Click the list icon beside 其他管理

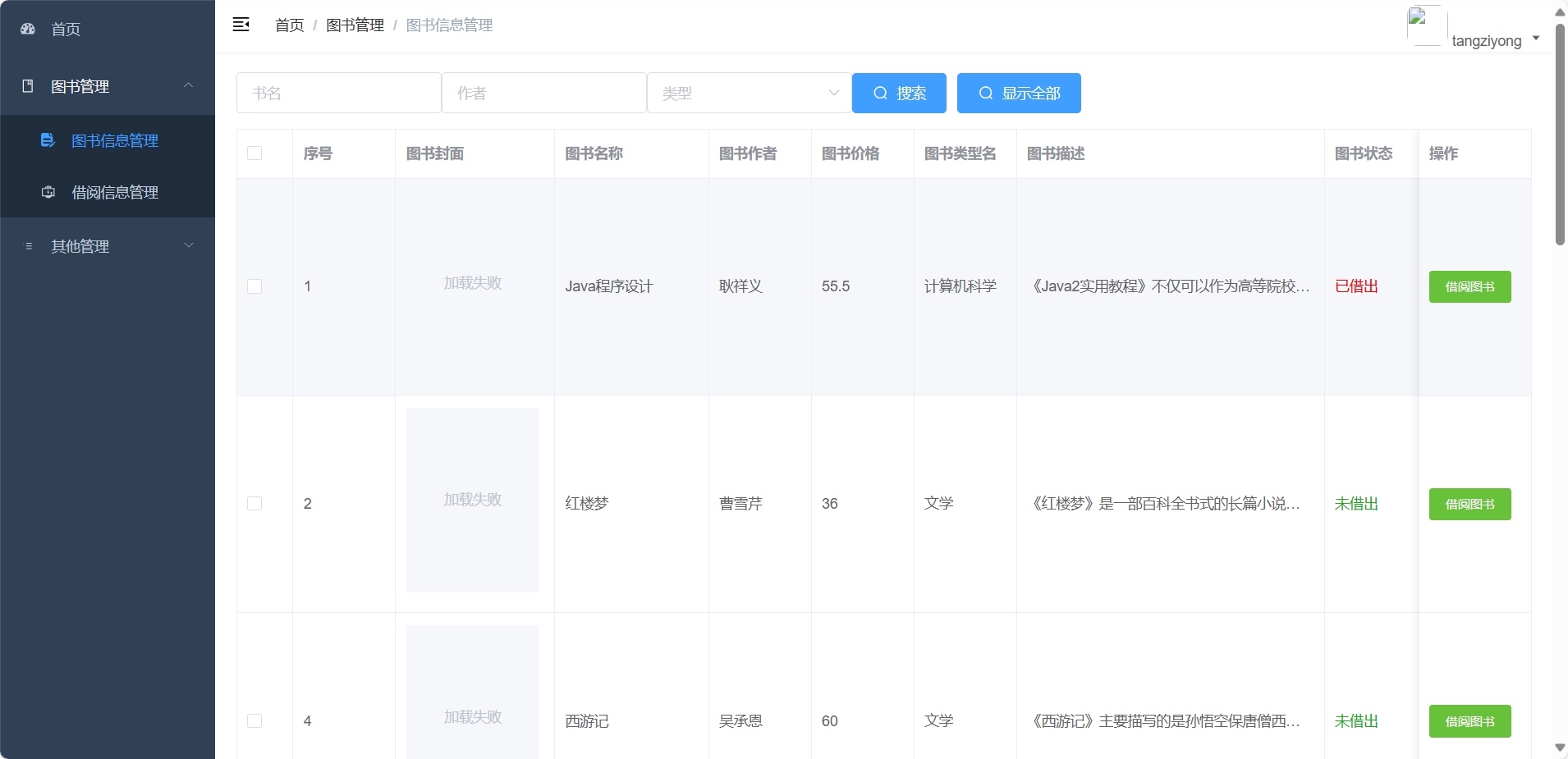coord(29,246)
